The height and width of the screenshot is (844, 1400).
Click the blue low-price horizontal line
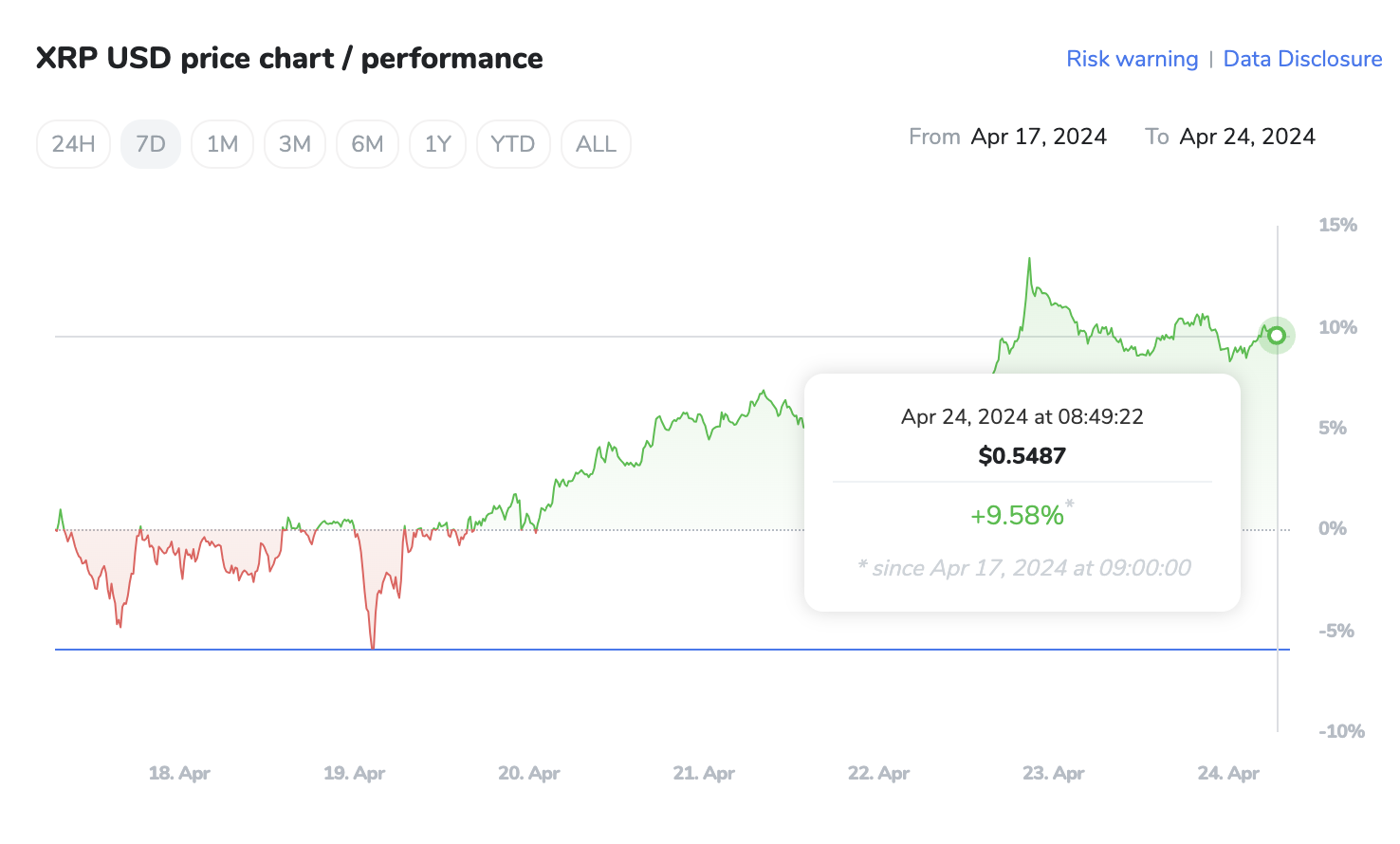[664, 650]
